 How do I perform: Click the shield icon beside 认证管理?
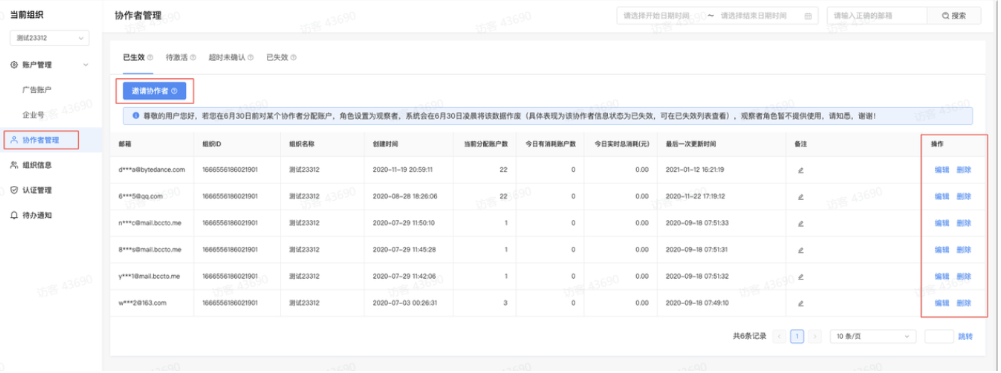(x=14, y=190)
